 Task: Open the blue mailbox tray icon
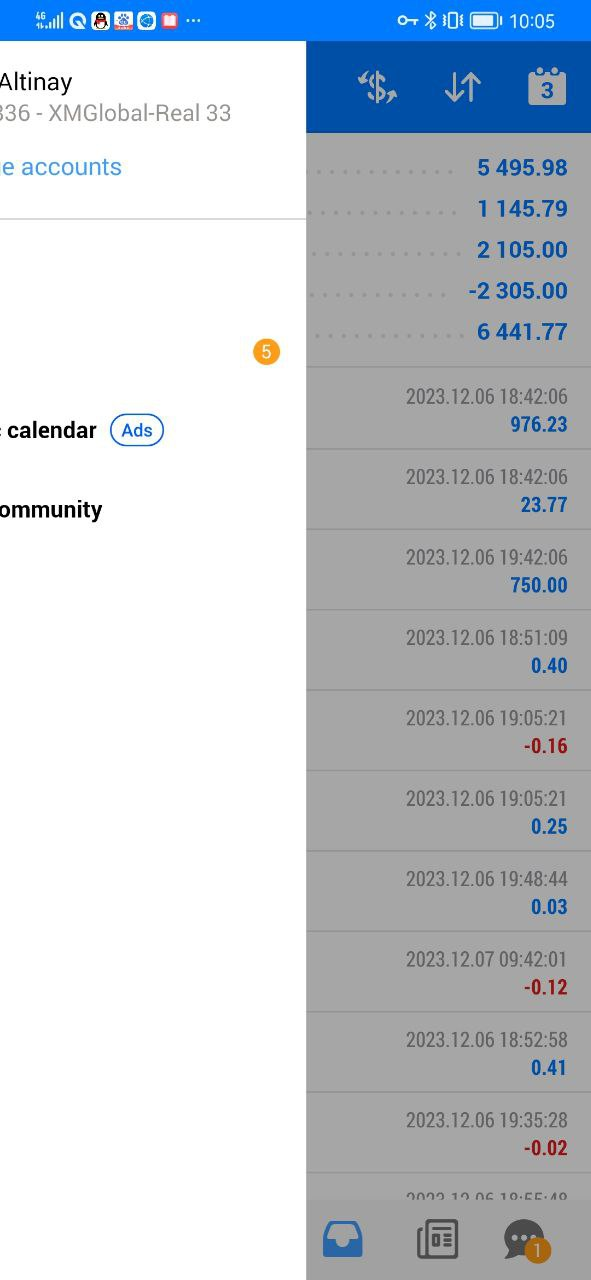(343, 1240)
